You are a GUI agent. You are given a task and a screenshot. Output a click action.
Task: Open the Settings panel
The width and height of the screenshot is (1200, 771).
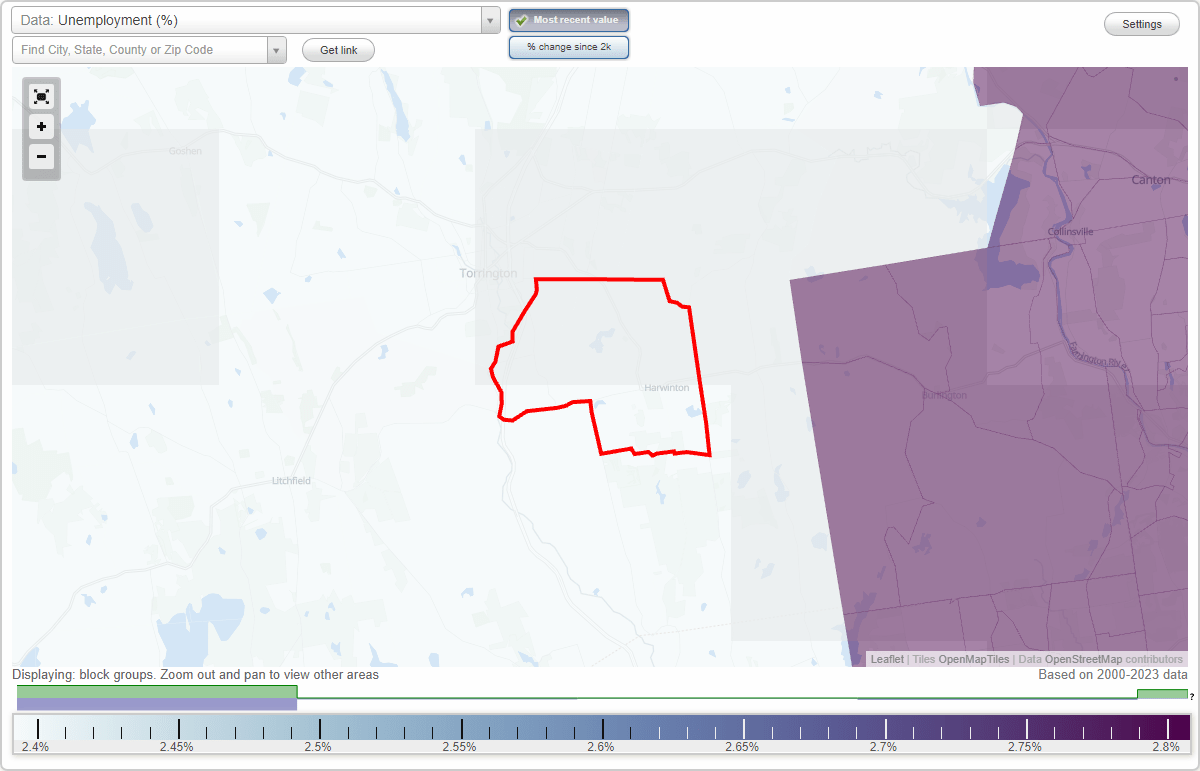1141,23
